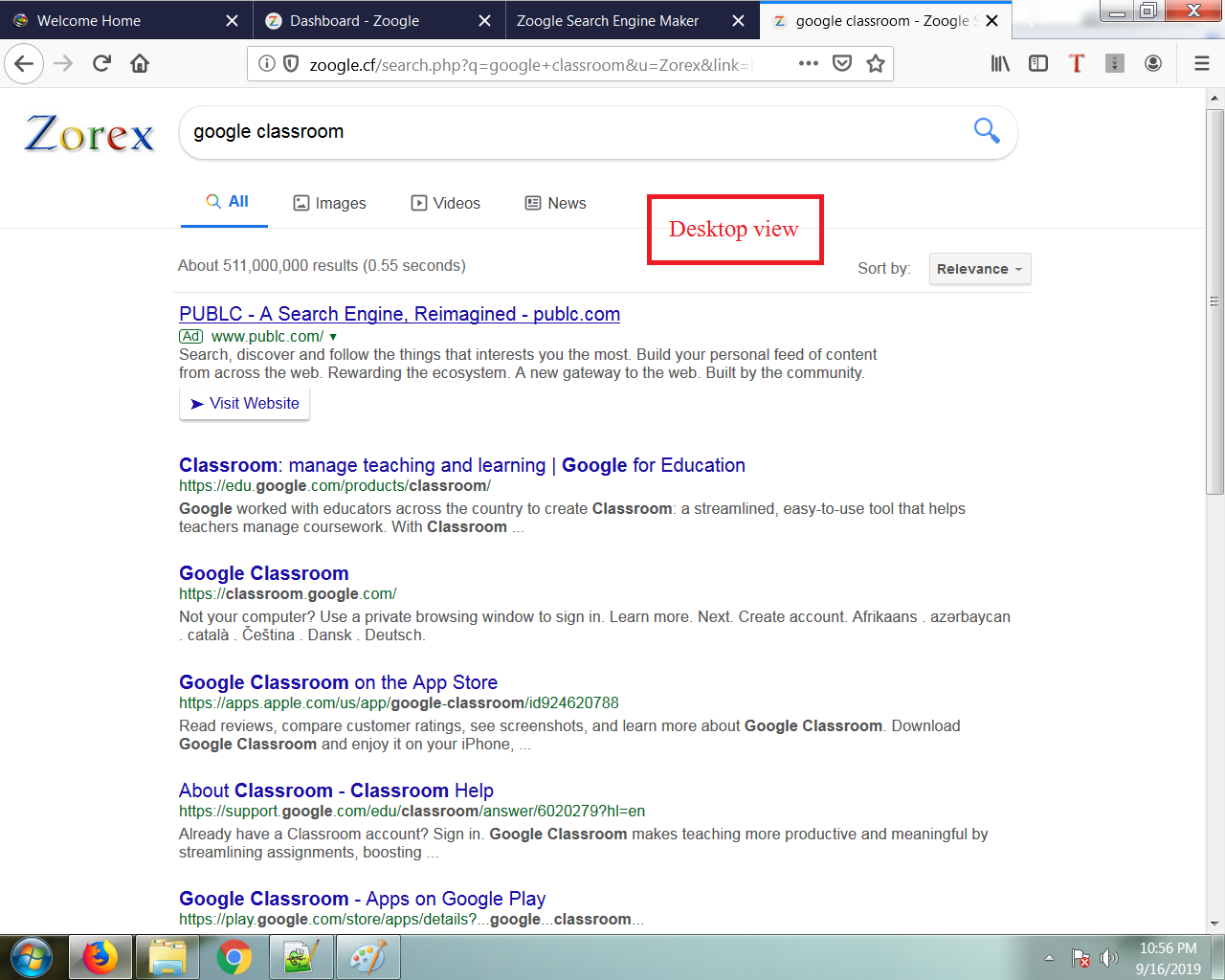Expand the ad URL dropdown arrow
1225x980 pixels.
click(x=333, y=337)
